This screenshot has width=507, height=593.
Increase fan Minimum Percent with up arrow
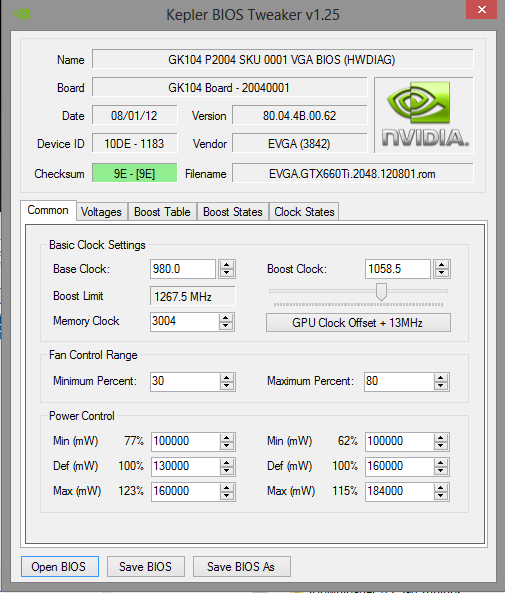[227, 377]
